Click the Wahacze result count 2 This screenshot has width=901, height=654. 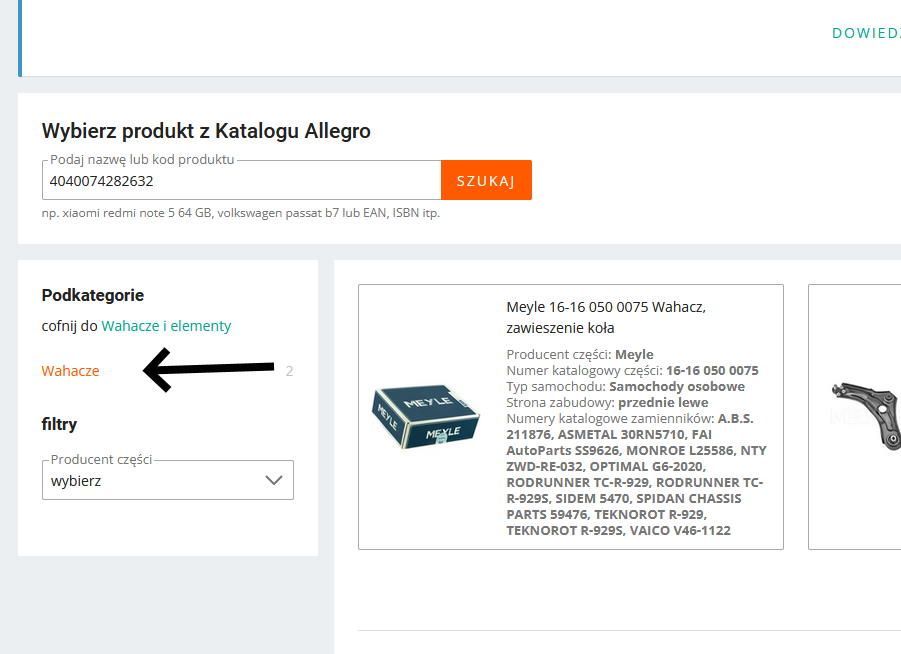point(290,371)
